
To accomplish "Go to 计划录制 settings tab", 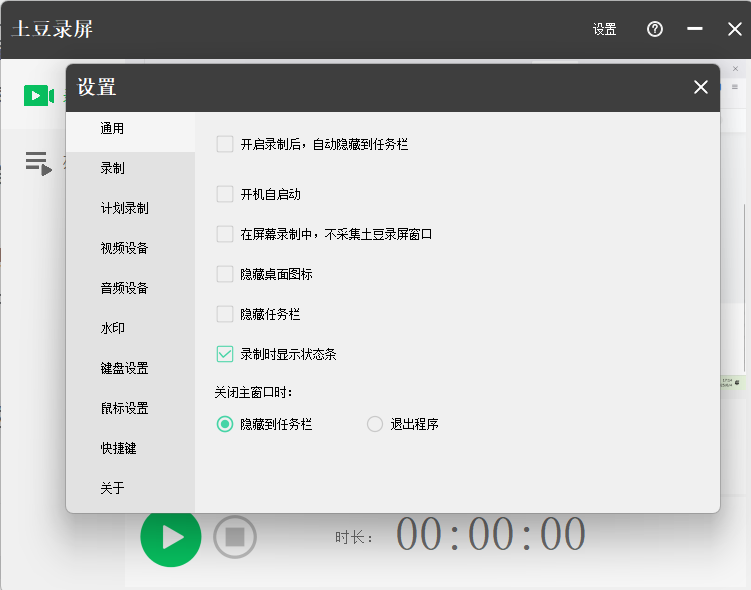I will [130, 208].
